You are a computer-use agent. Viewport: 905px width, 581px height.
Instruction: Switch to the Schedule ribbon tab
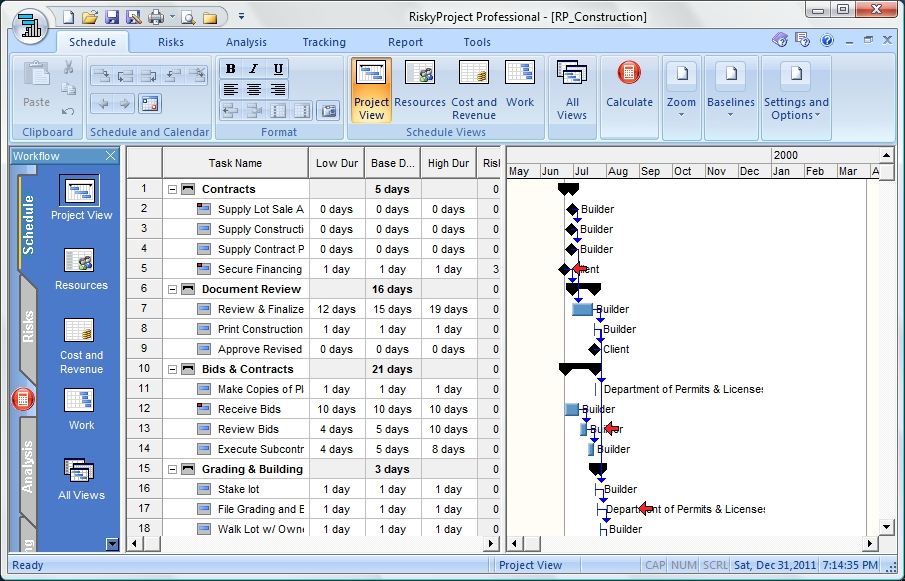[92, 42]
